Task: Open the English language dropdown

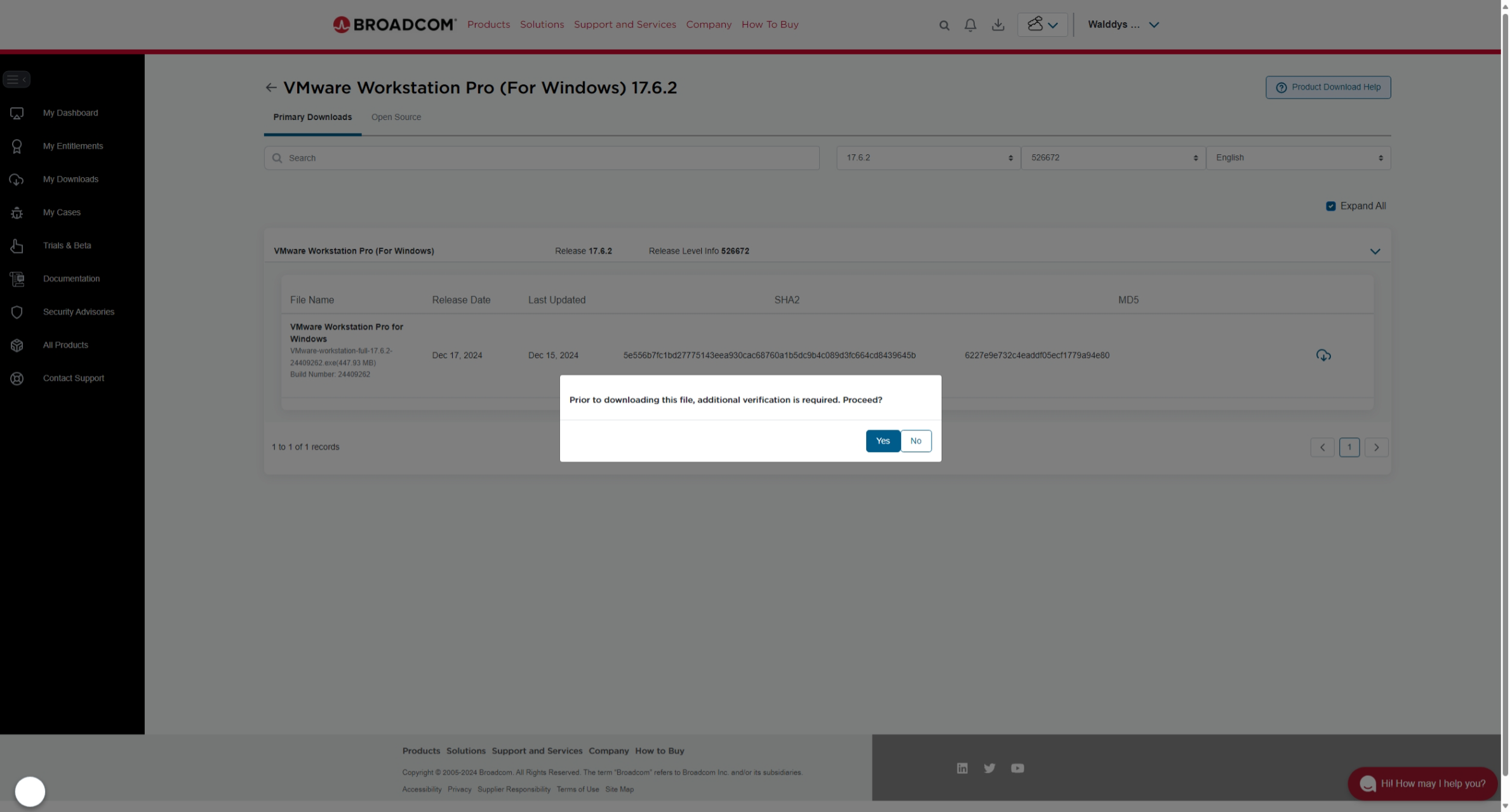Action: coord(1298,158)
